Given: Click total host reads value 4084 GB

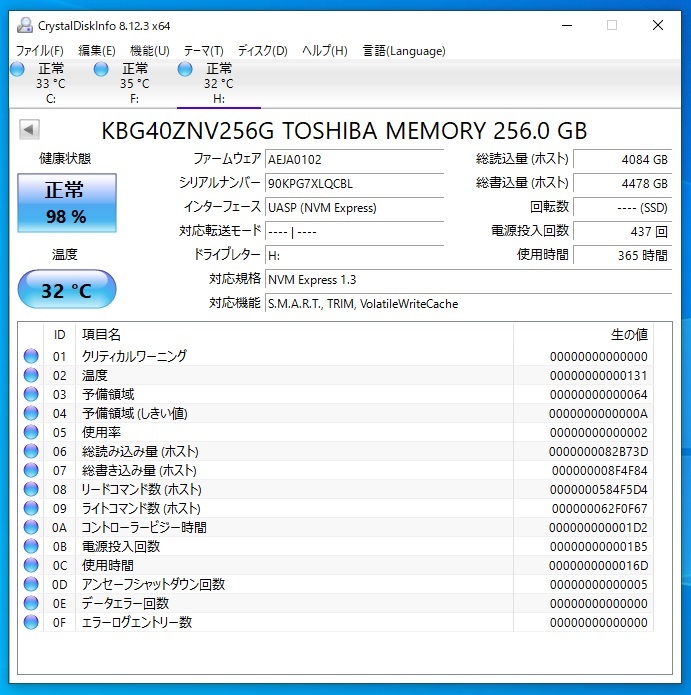Looking at the screenshot, I should coord(622,159).
